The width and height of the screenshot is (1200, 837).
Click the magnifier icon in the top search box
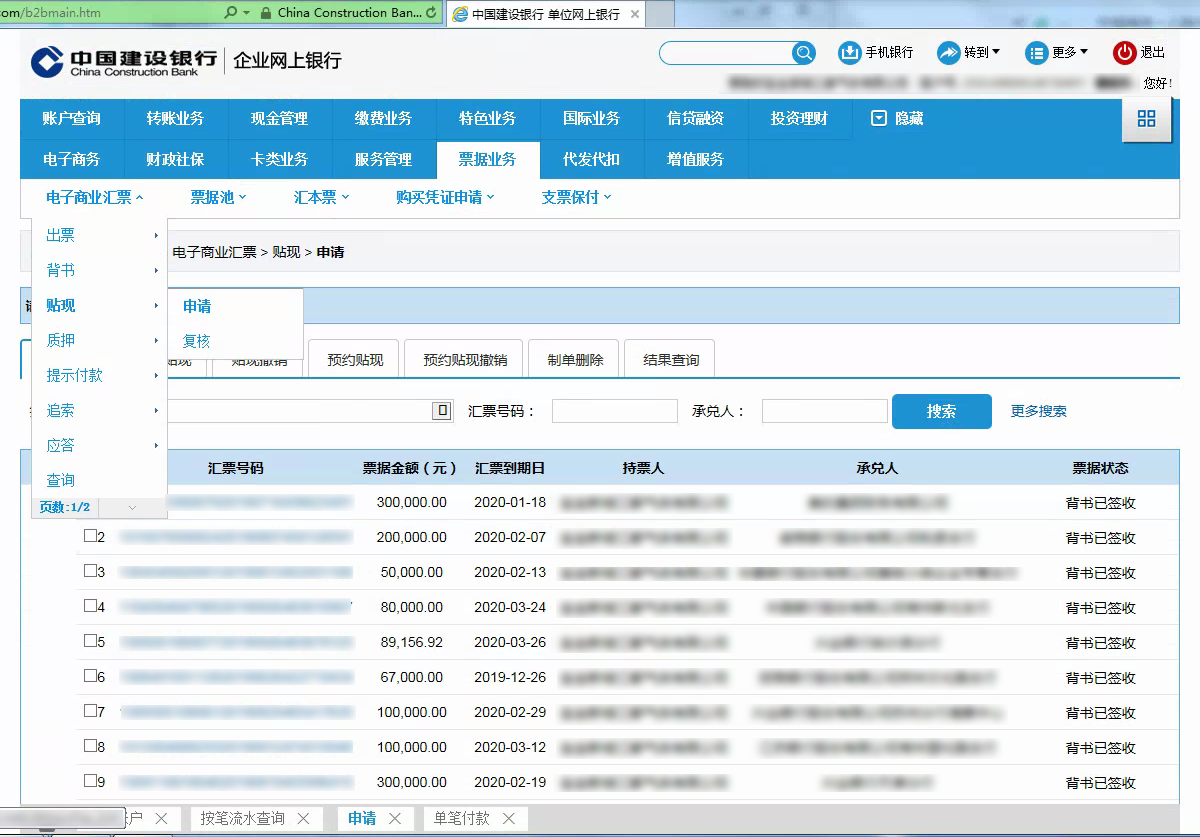click(x=804, y=53)
